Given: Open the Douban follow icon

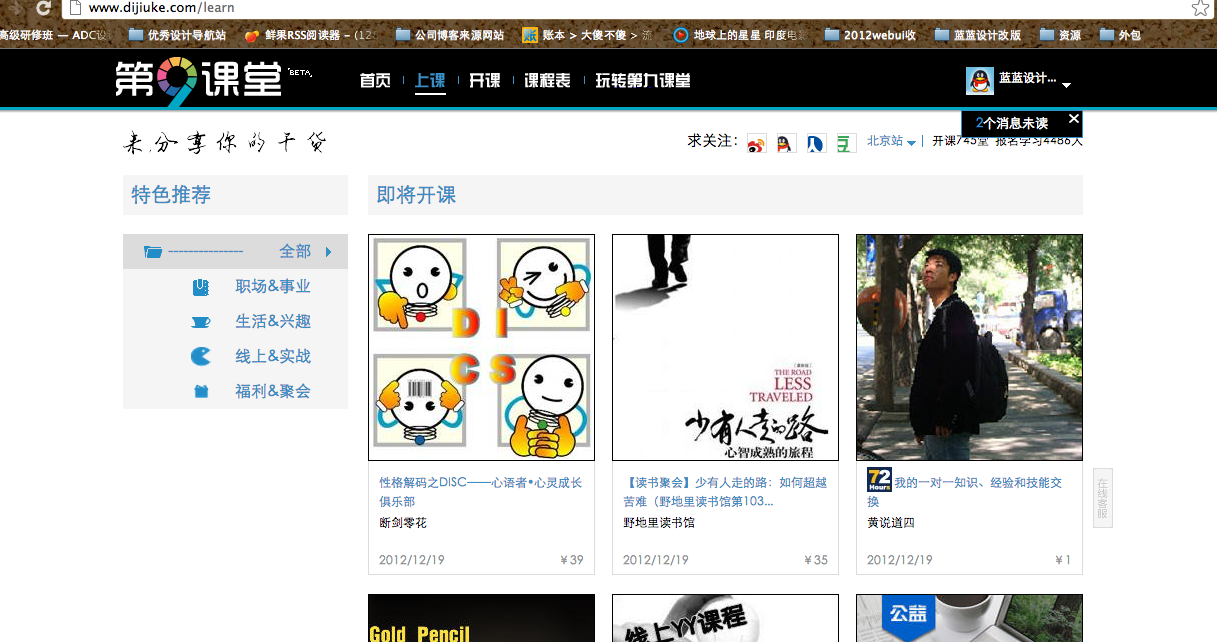Looking at the screenshot, I should (x=846, y=143).
